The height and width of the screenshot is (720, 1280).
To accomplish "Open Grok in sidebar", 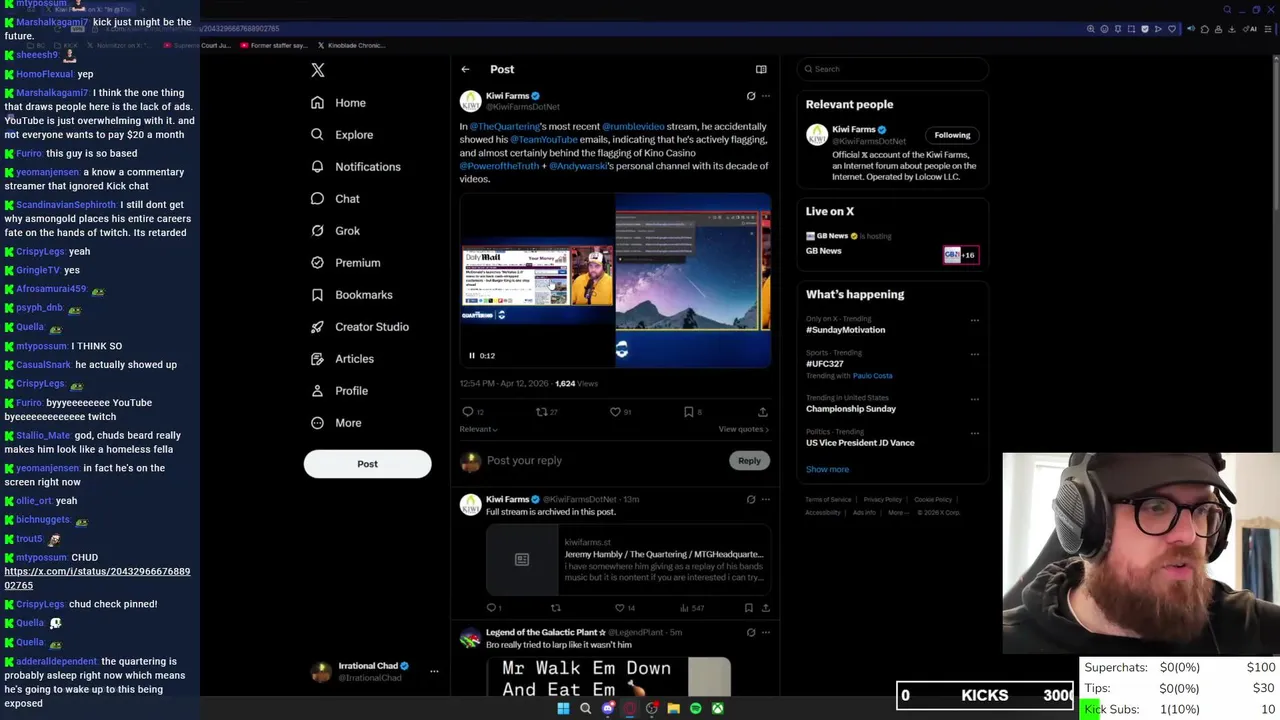I will (335, 231).
